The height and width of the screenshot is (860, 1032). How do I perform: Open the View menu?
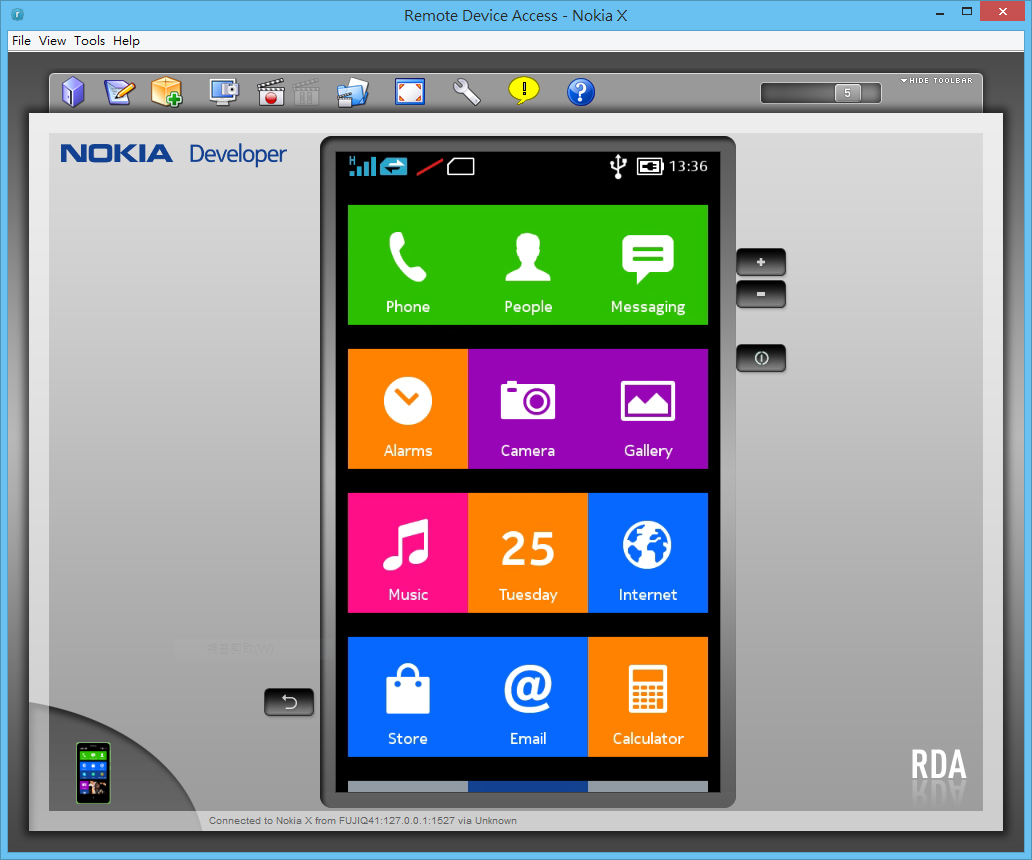click(52, 41)
